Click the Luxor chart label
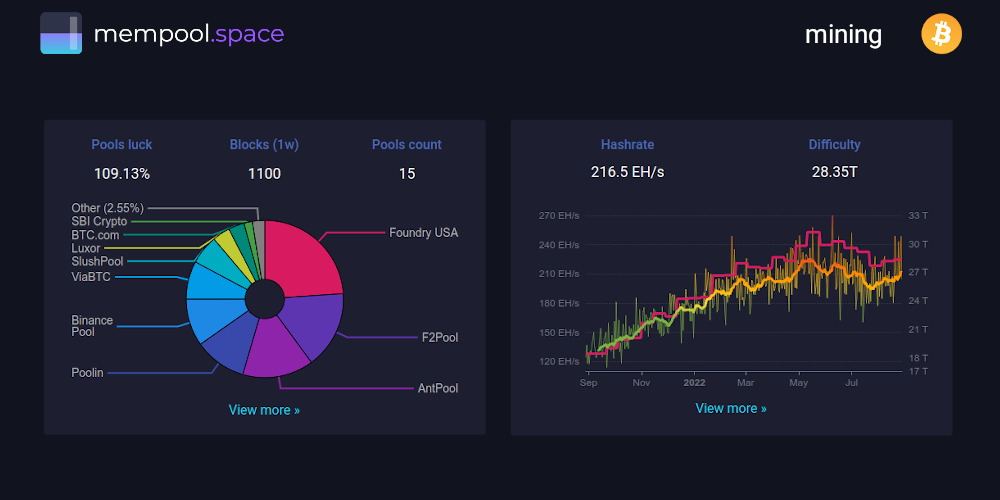This screenshot has width=1000, height=500. [x=86, y=248]
